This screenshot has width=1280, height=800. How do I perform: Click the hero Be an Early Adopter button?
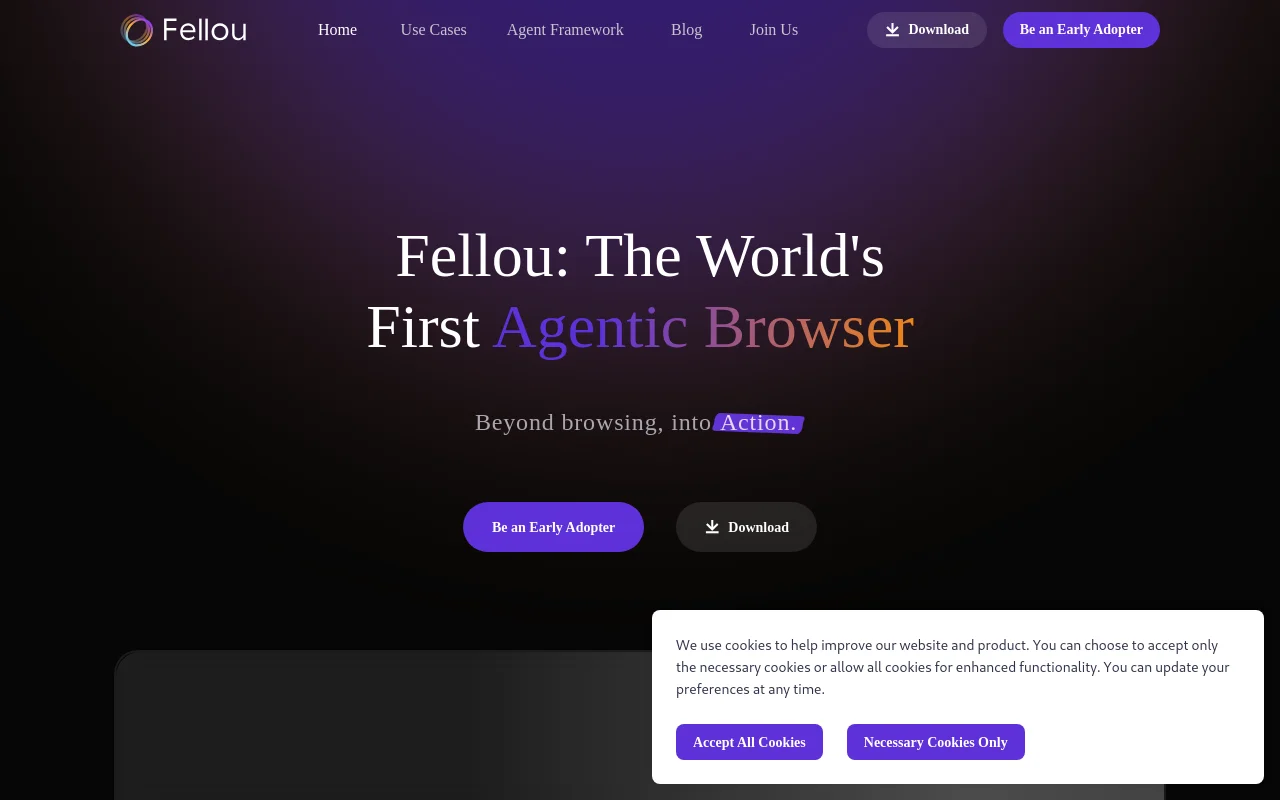553,527
